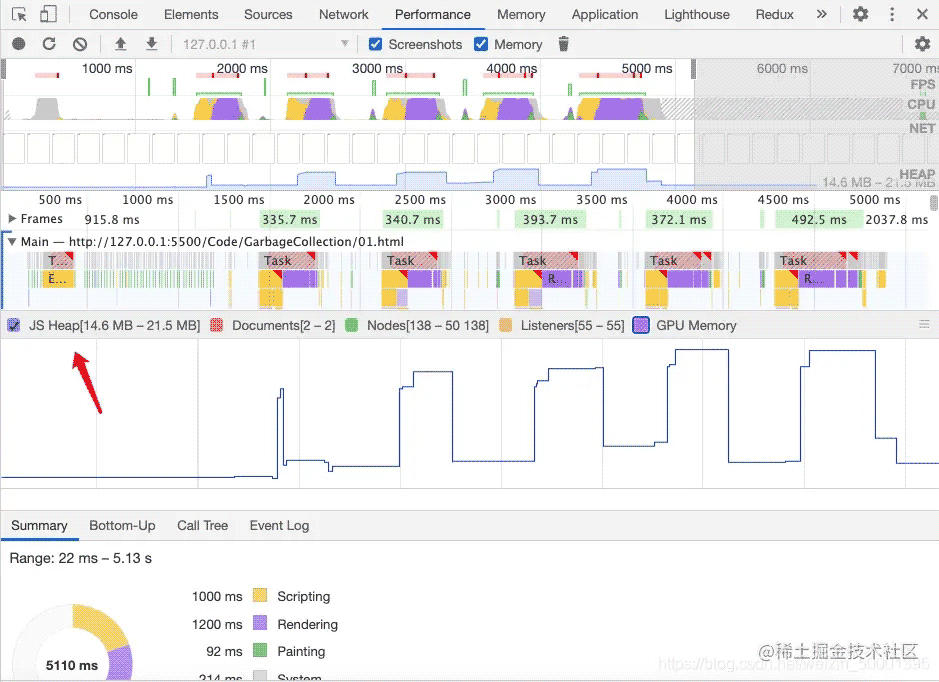Open the 127.0.0.1 #1 recording dropdown
Viewport: 939px width, 682px height.
click(x=265, y=44)
